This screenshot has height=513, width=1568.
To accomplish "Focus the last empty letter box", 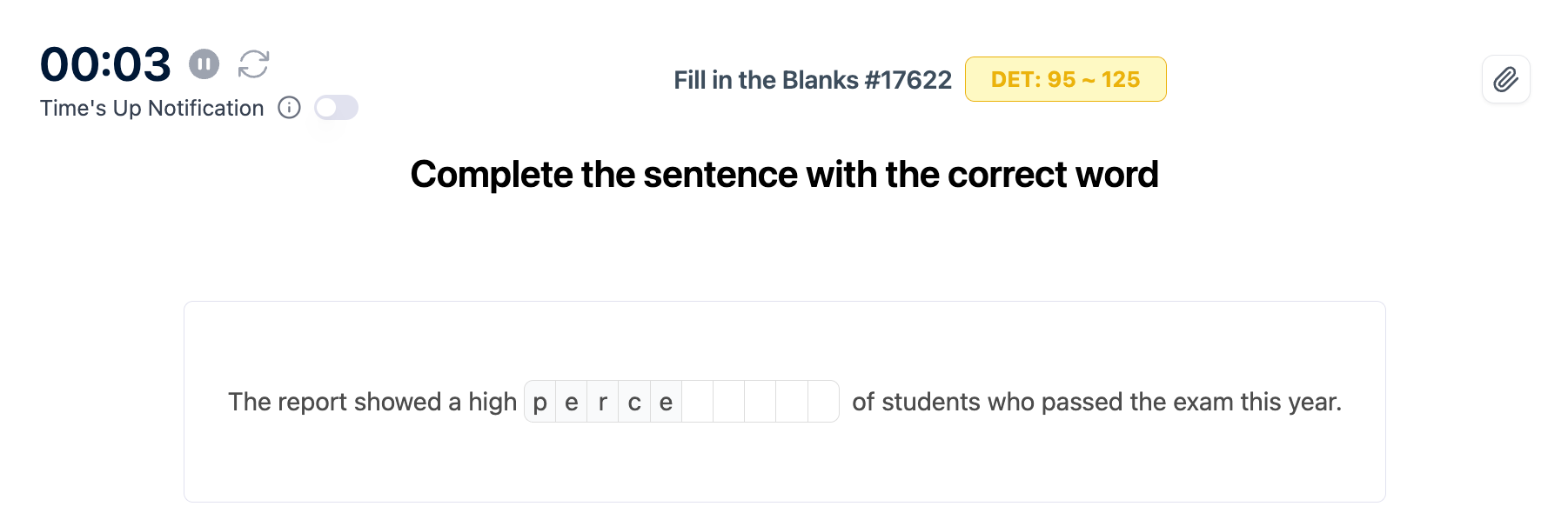I will tap(822, 402).
